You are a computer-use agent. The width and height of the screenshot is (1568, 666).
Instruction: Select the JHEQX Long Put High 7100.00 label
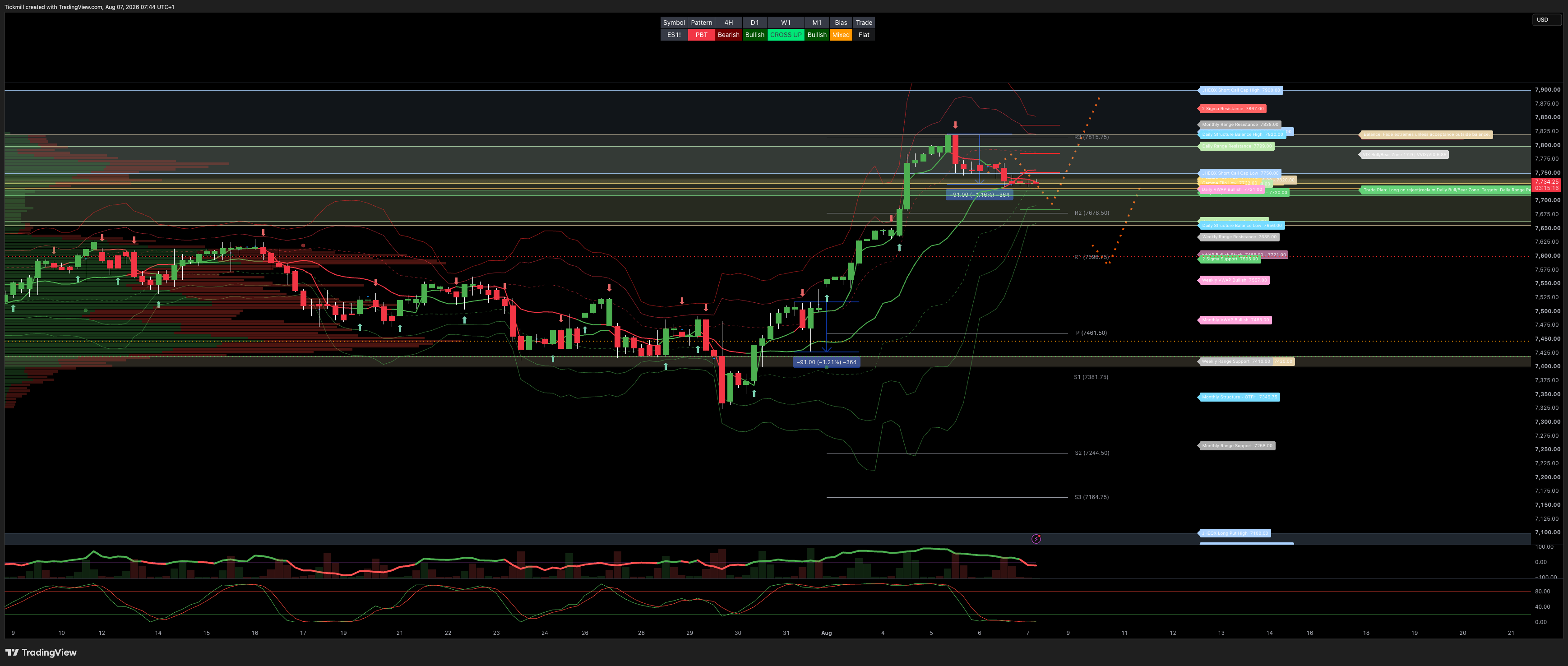click(x=1235, y=533)
